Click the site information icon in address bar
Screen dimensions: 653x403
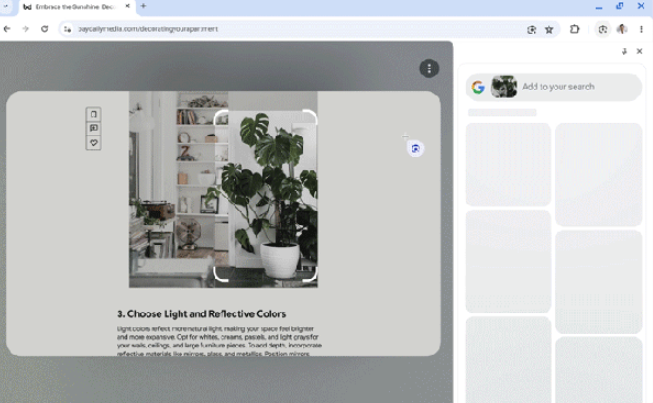coord(68,29)
